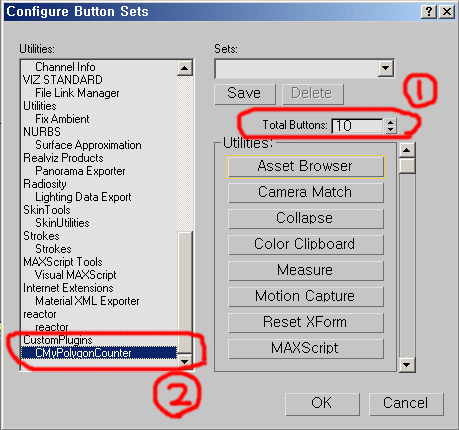This screenshot has width=459, height=430.
Task: Click the MAXScript button slot
Action: point(306,348)
